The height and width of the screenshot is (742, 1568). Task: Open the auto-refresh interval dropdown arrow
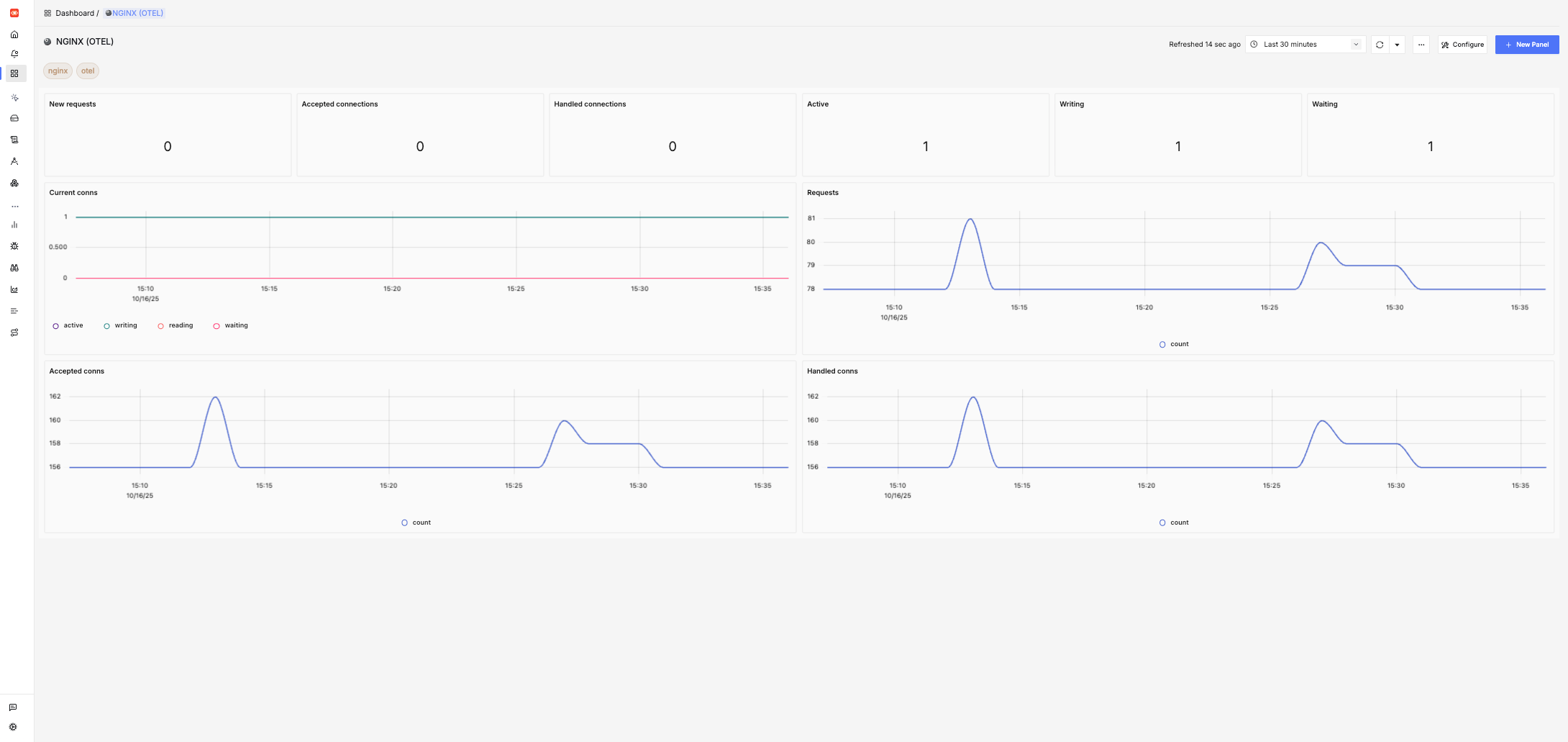tap(1398, 44)
